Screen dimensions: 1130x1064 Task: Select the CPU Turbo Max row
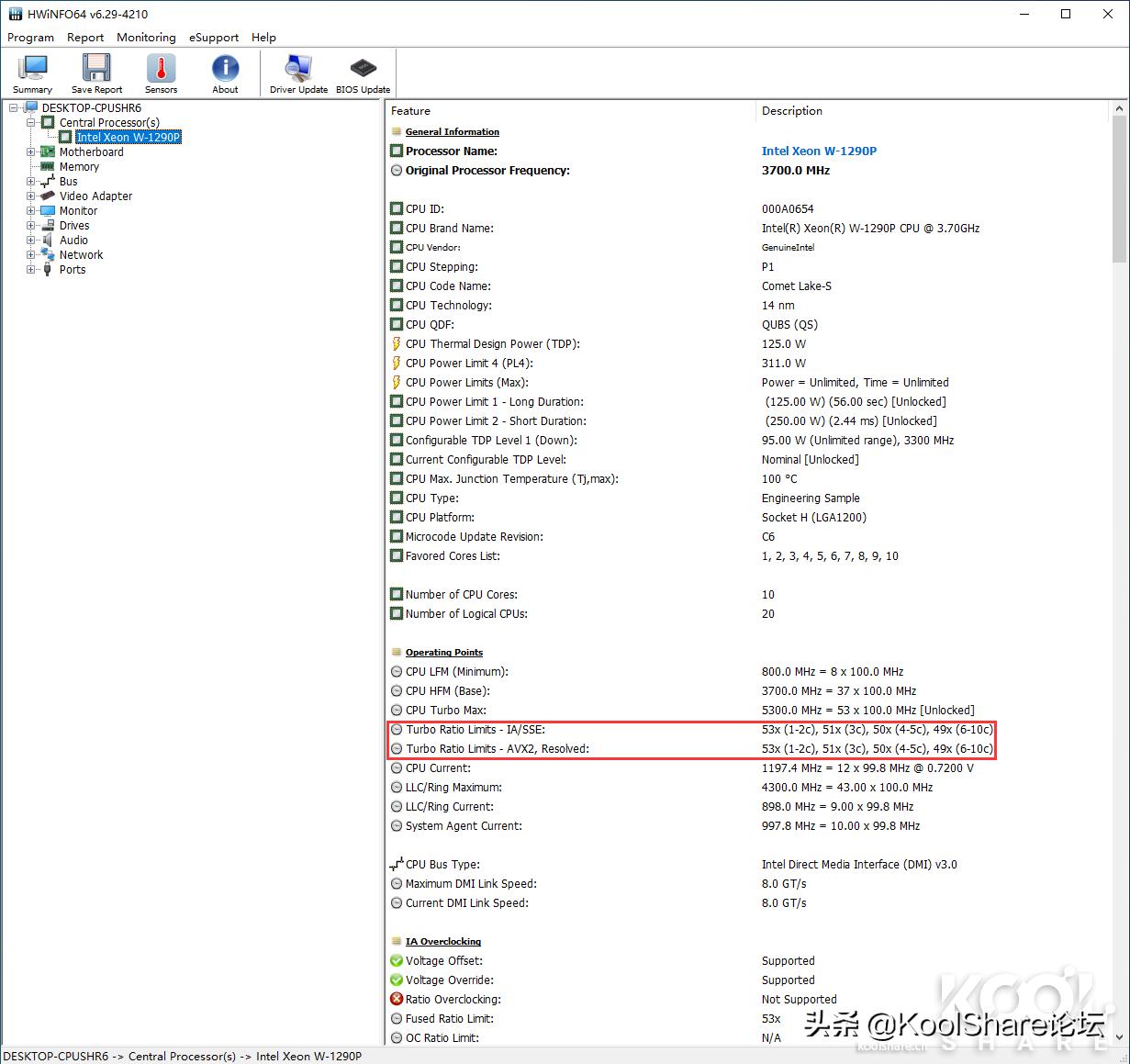point(747,711)
